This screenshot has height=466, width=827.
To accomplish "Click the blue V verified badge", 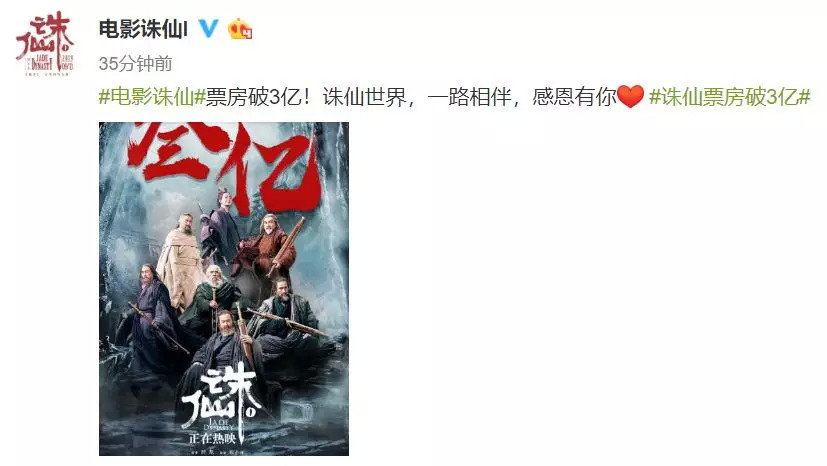I will (x=208, y=28).
